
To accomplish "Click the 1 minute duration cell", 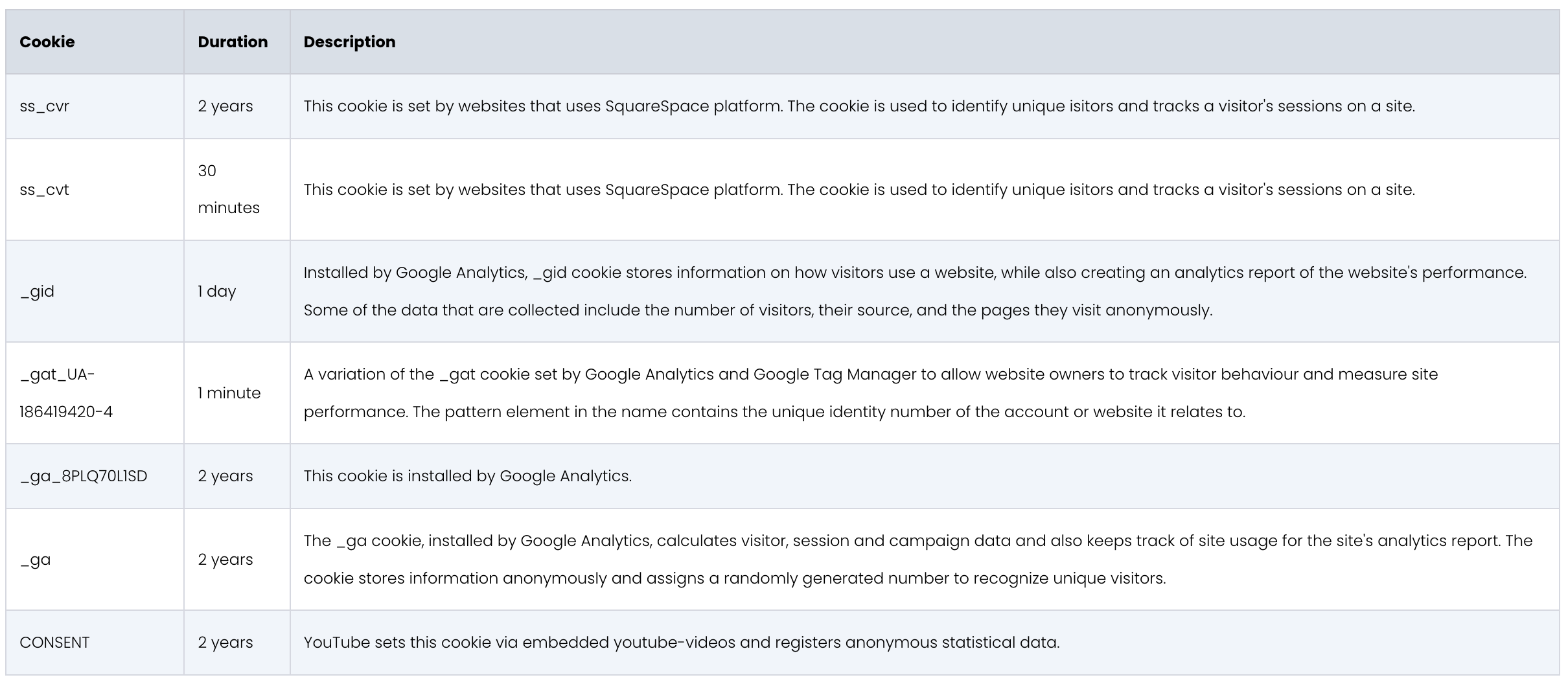I will click(x=229, y=393).
